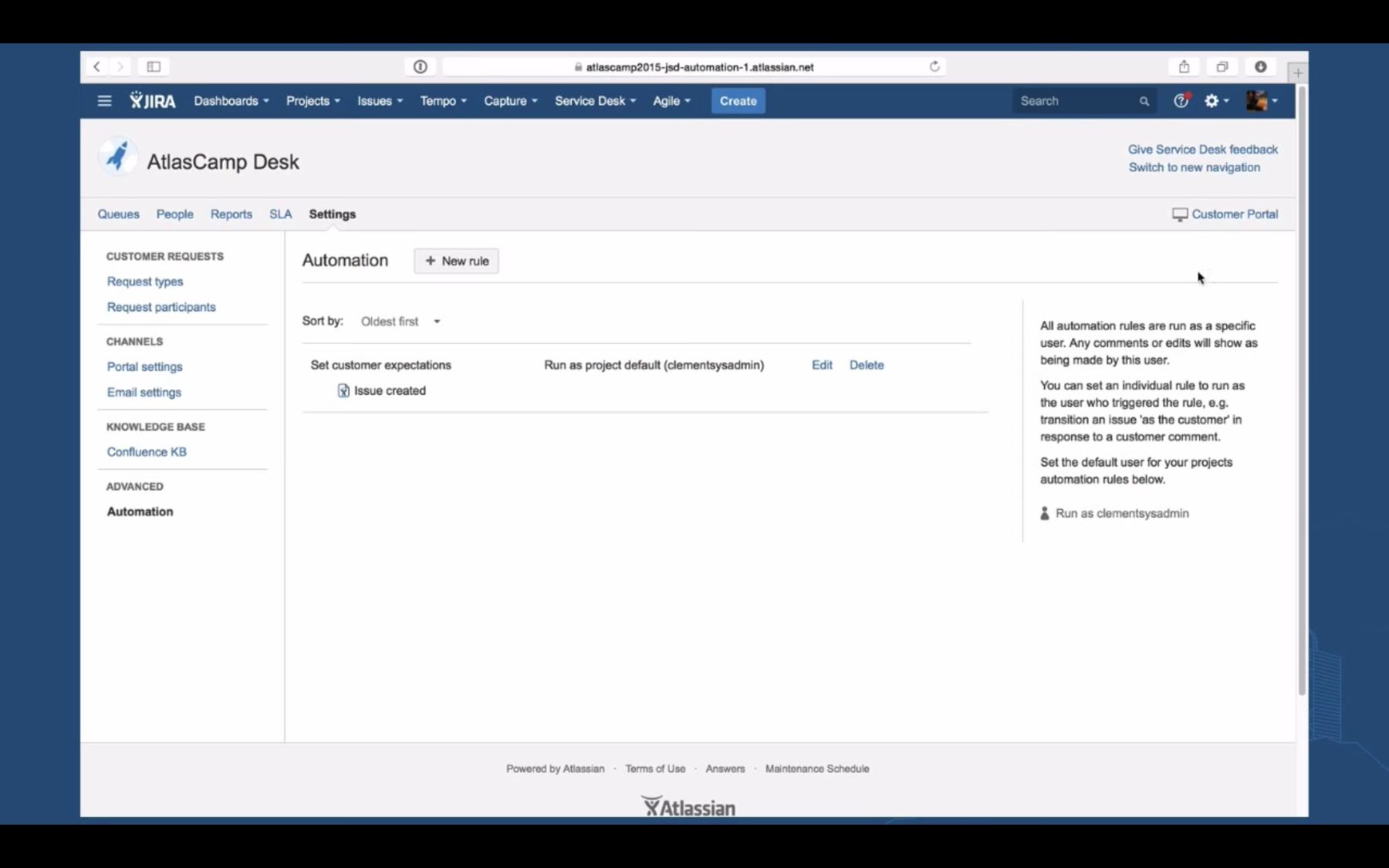Open Confluence KB settings
Image resolution: width=1389 pixels, height=868 pixels.
point(147,452)
